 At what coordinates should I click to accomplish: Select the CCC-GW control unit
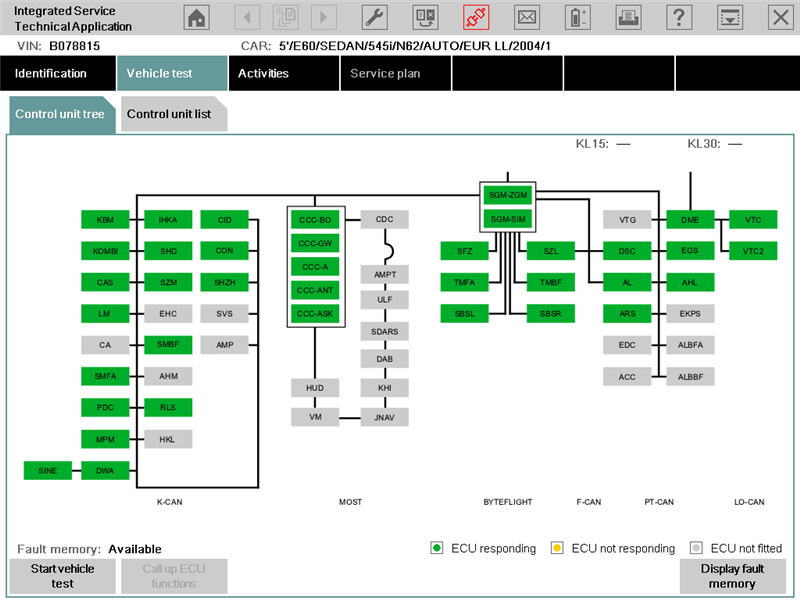pyautogui.click(x=315, y=243)
